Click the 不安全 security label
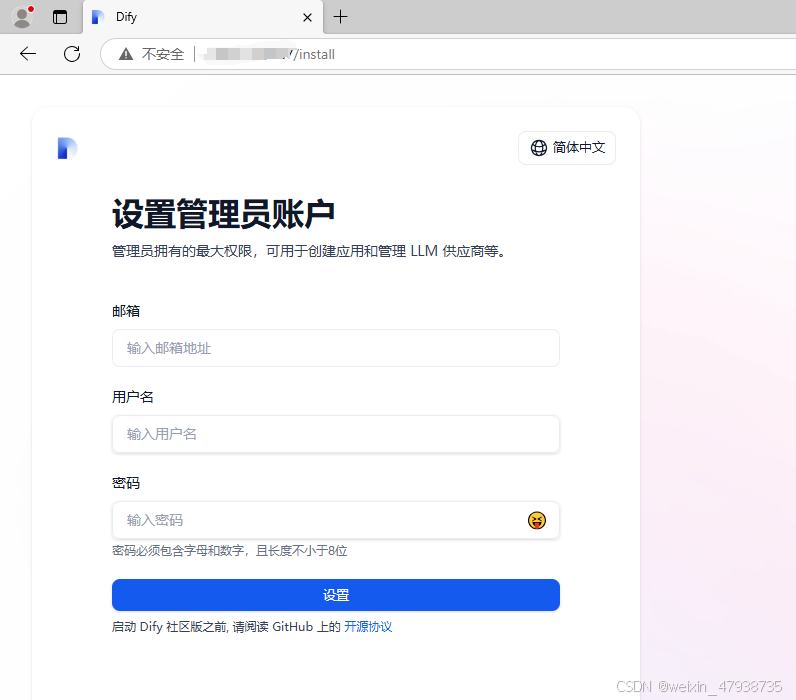This screenshot has height=700, width=796. pyautogui.click(x=162, y=54)
